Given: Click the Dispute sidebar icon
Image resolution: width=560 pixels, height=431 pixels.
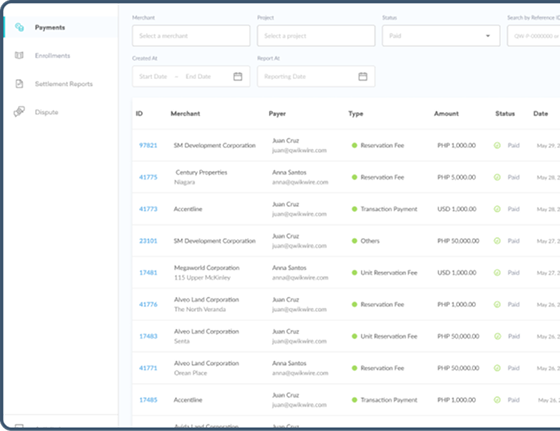Looking at the screenshot, I should tap(19, 111).
